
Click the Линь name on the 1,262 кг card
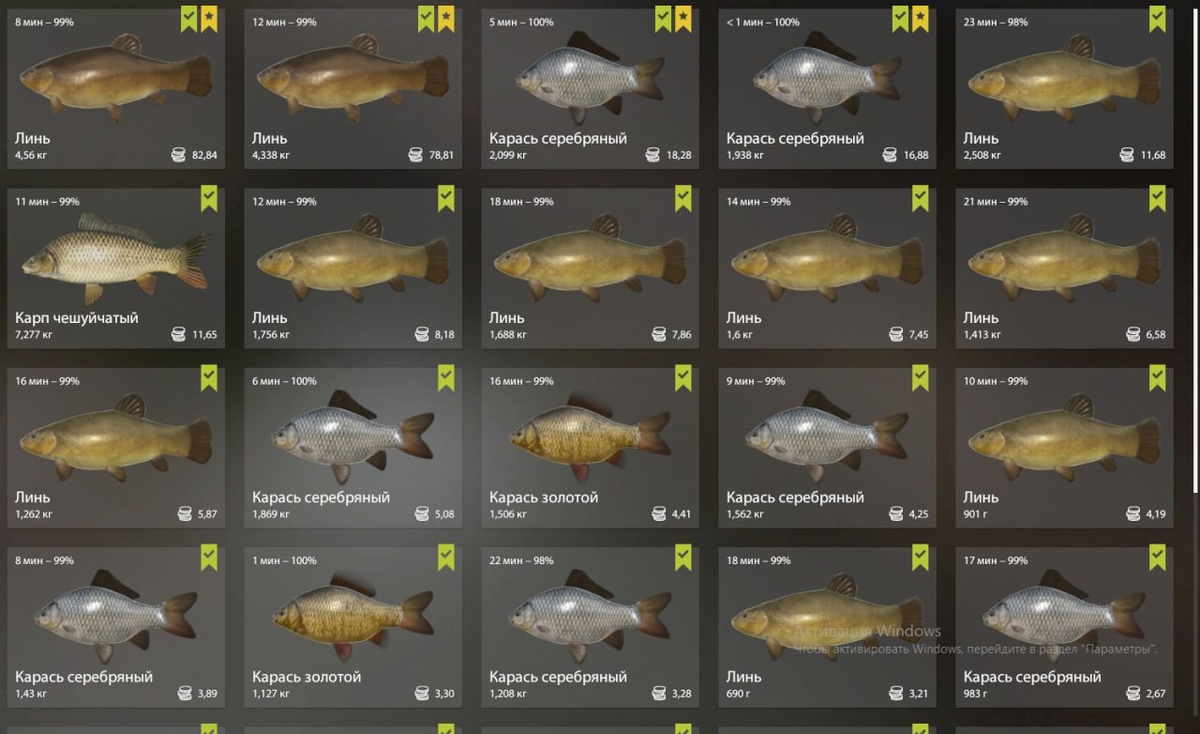(32, 497)
